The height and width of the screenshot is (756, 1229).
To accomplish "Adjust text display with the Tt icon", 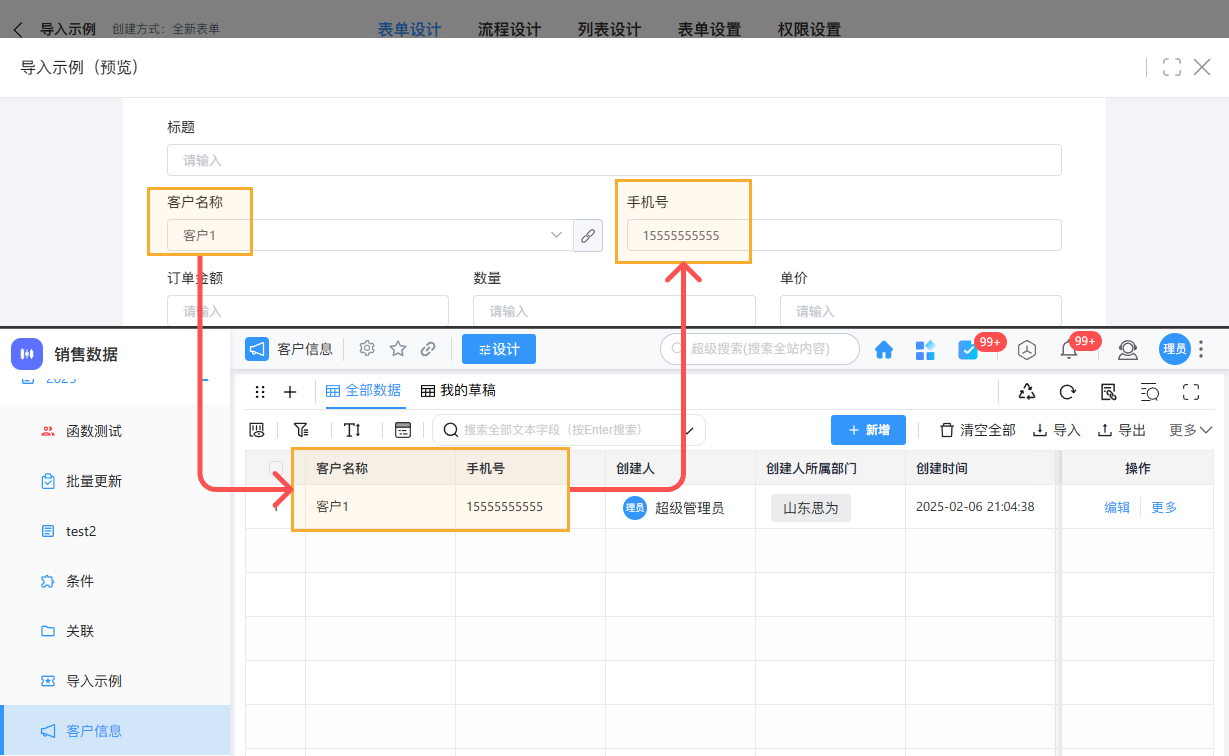I will [352, 429].
